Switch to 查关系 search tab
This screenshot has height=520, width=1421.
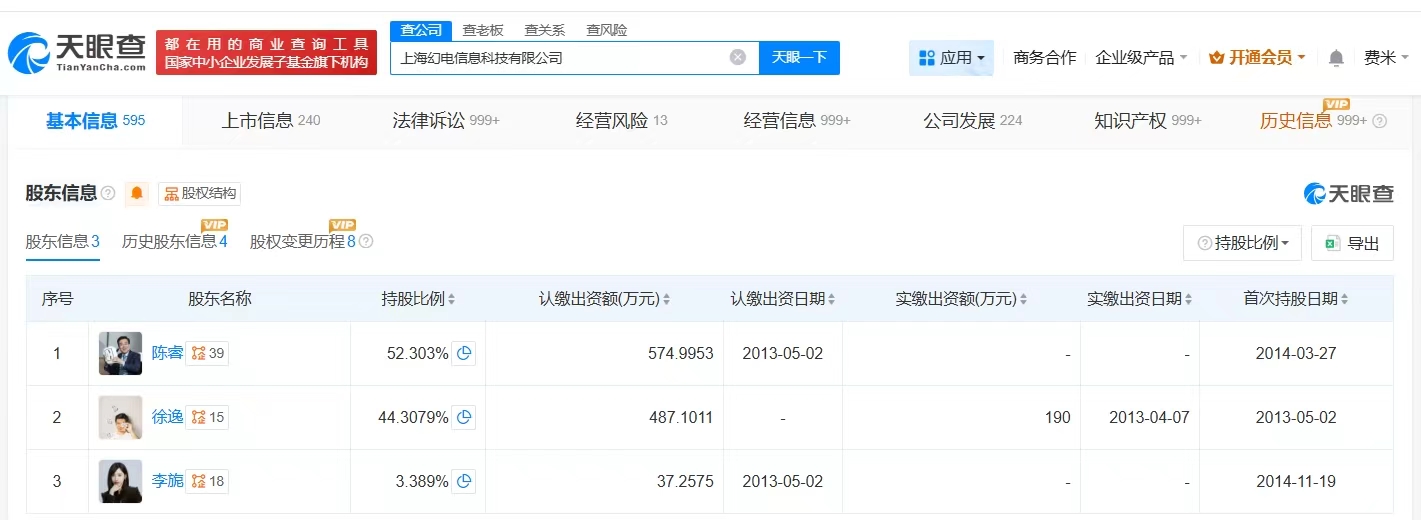(x=545, y=30)
